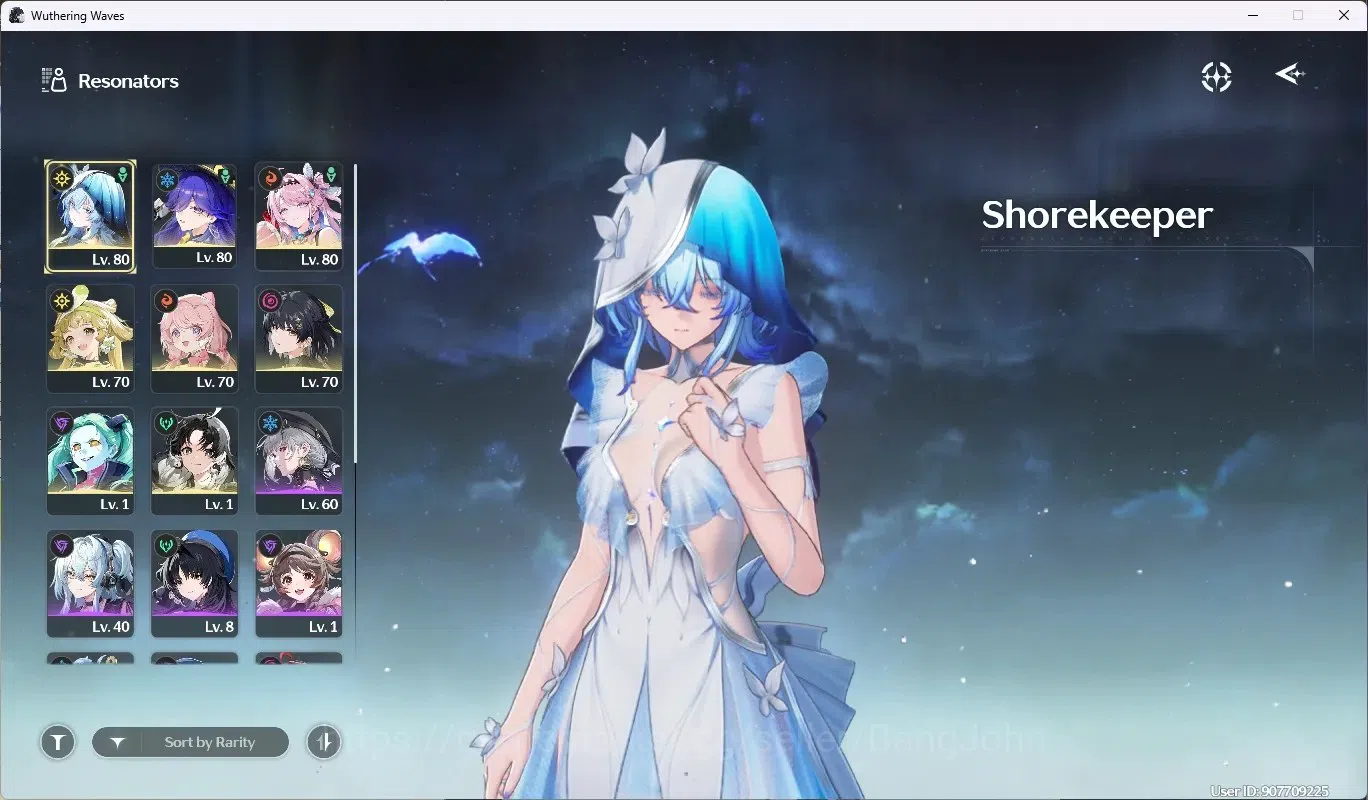
Task: Click green team marker on pink-haired Lv. 80 card
Action: click(x=330, y=176)
